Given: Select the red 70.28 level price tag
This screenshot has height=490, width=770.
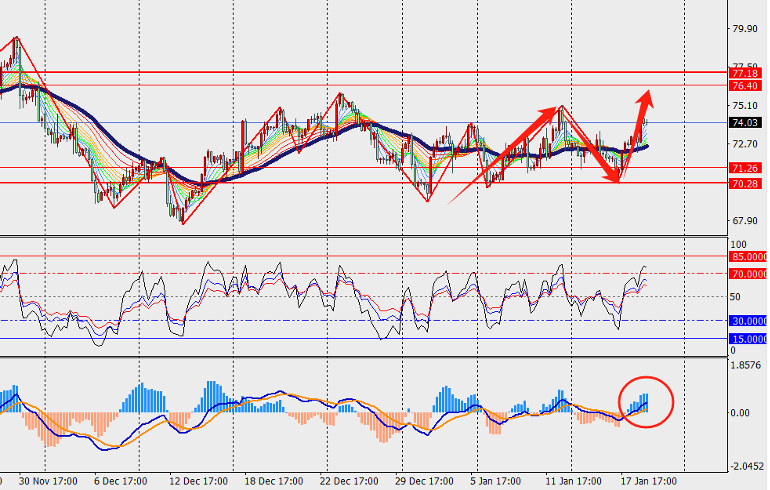Looking at the screenshot, I should tap(745, 184).
